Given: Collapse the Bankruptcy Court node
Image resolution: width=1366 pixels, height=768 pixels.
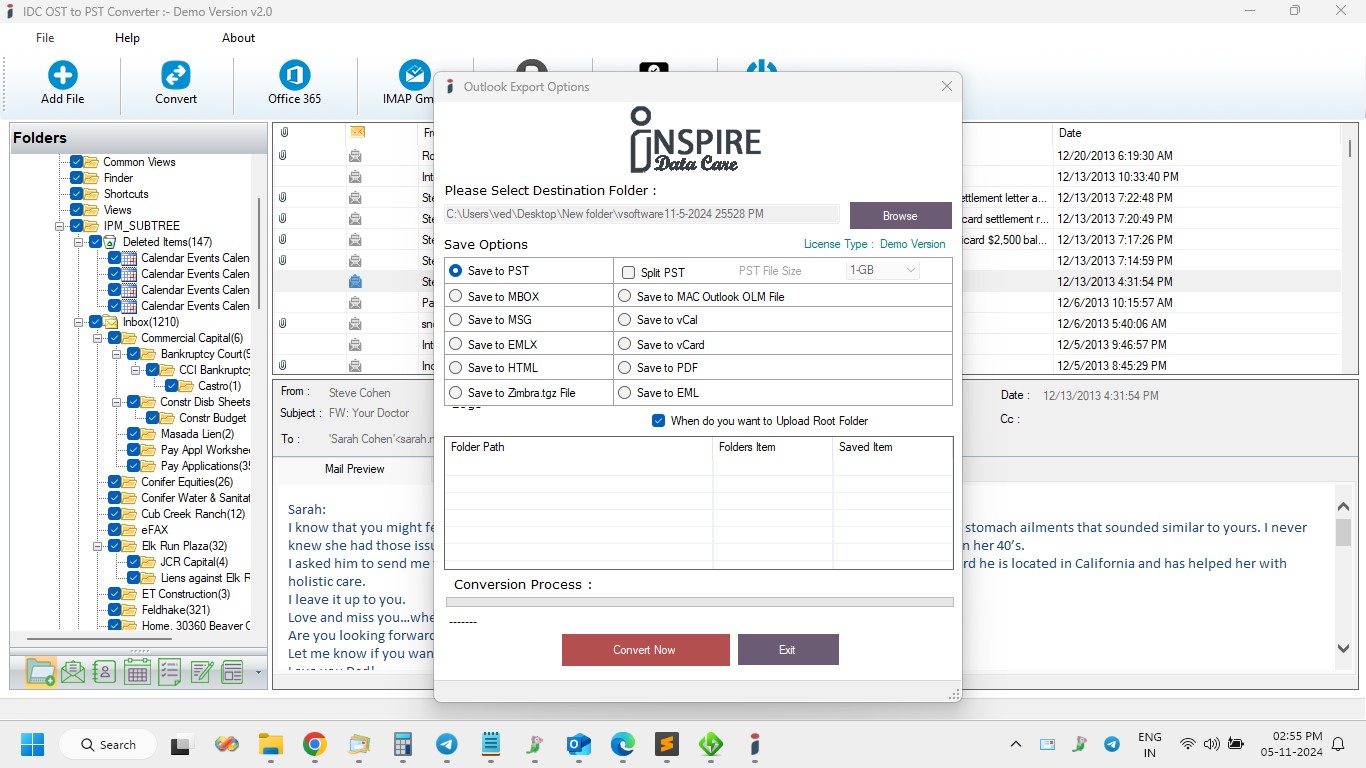Looking at the screenshot, I should pyautogui.click(x=117, y=354).
